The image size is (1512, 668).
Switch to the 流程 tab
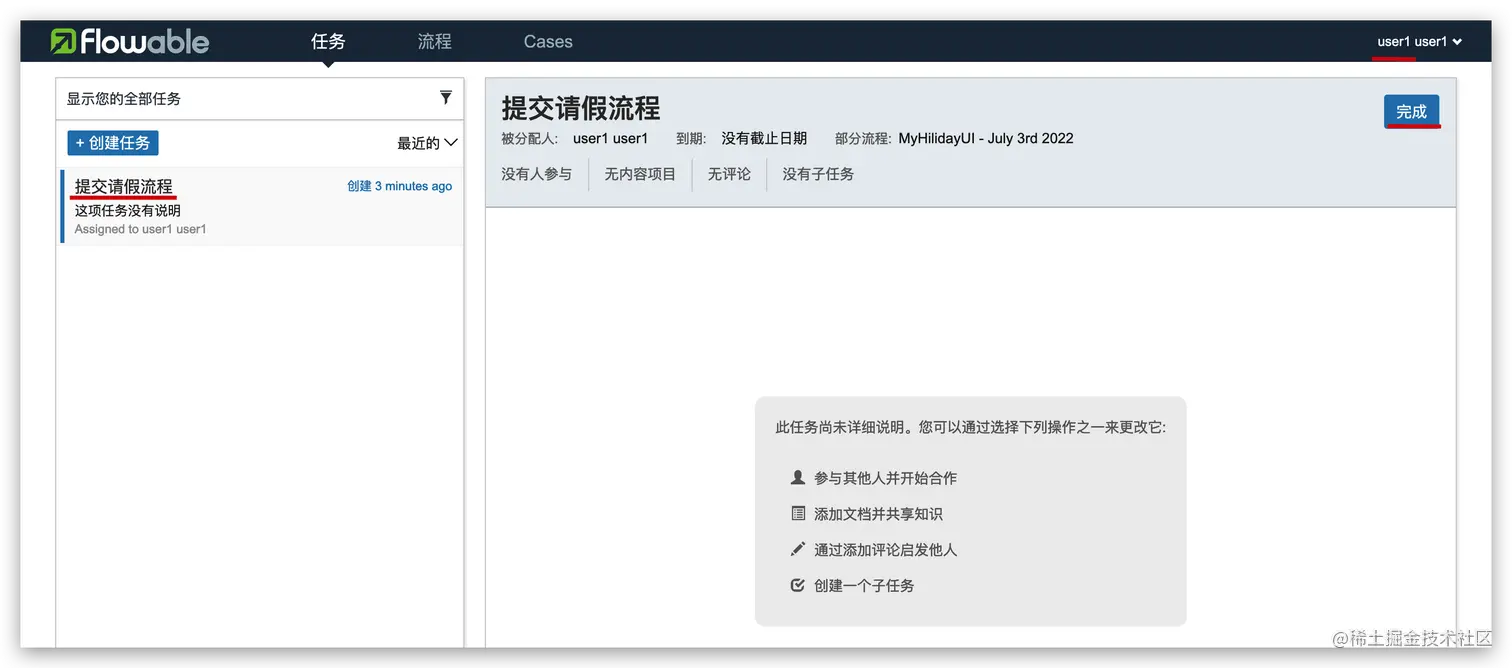pos(435,41)
